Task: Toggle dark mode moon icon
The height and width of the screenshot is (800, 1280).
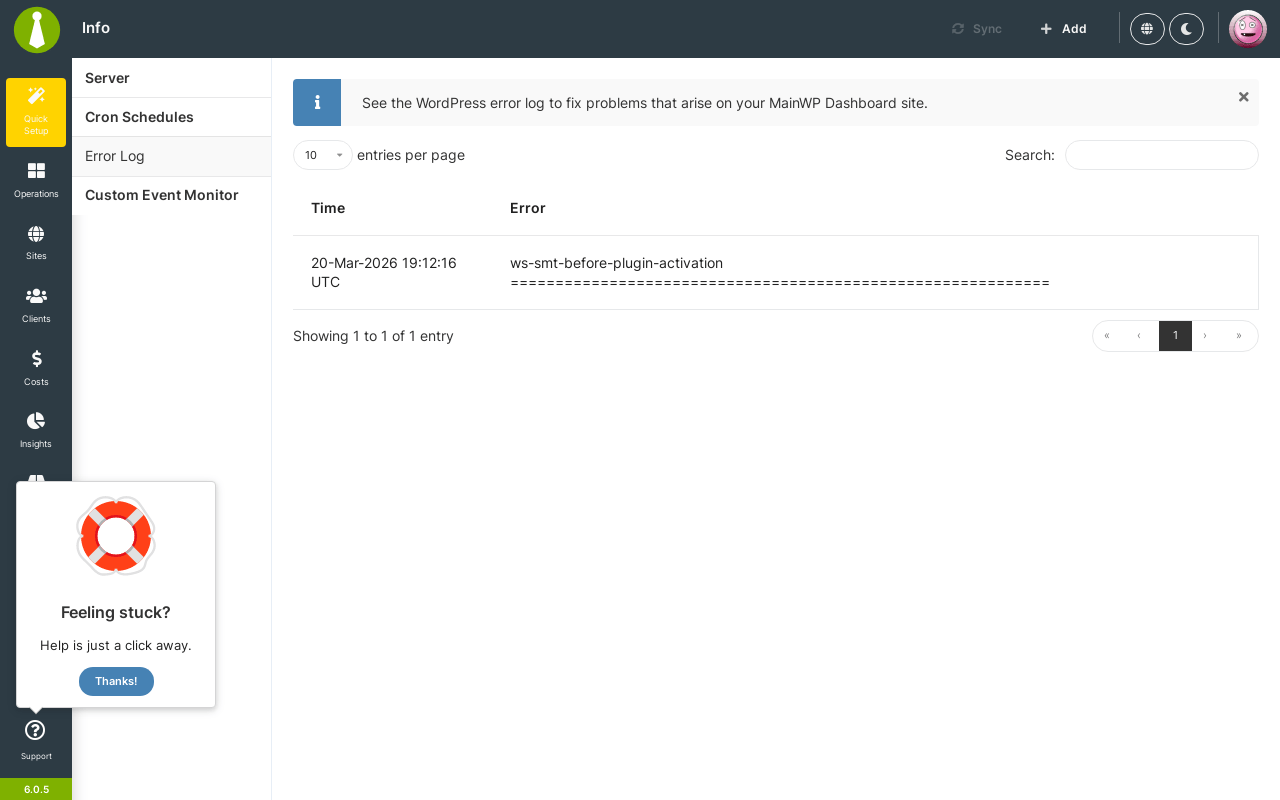Action: (x=1186, y=29)
